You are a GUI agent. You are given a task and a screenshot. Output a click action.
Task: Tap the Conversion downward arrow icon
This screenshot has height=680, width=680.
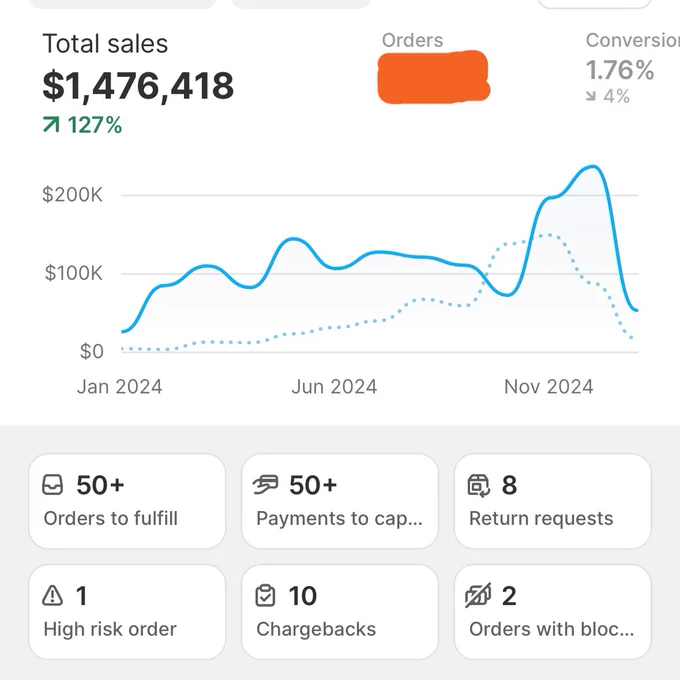tap(591, 96)
